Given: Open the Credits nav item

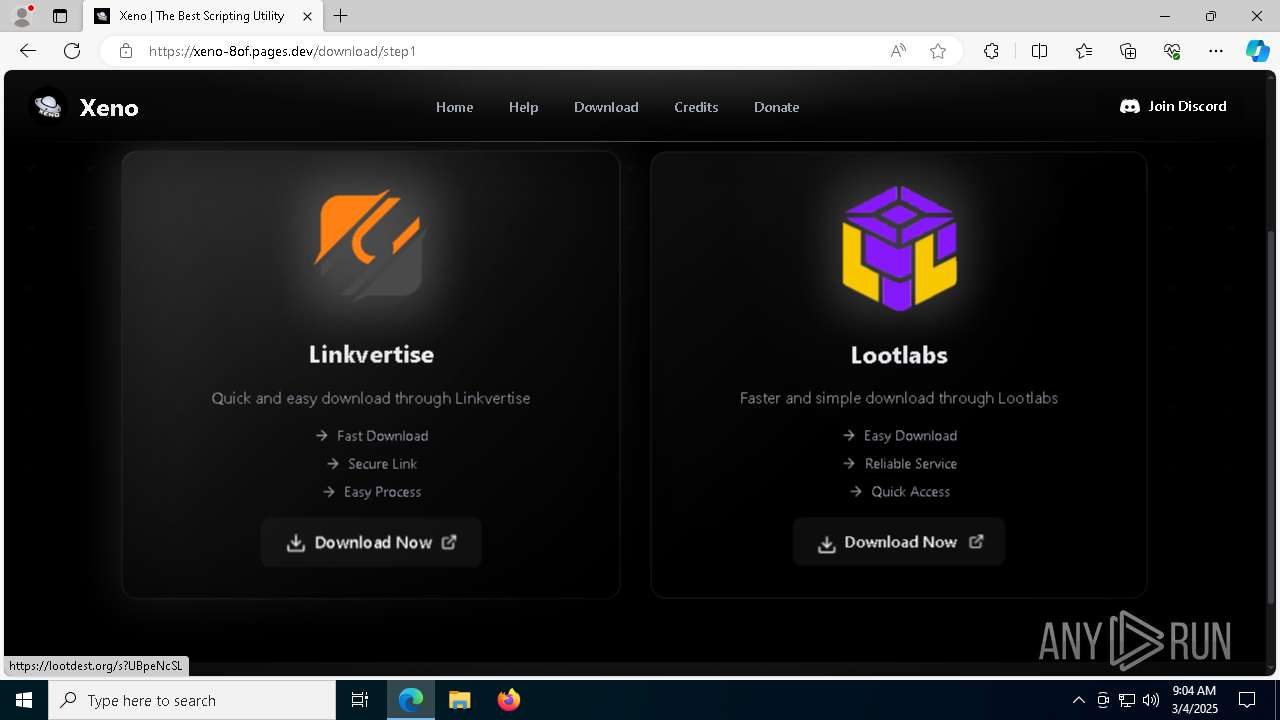Looking at the screenshot, I should tap(696, 107).
